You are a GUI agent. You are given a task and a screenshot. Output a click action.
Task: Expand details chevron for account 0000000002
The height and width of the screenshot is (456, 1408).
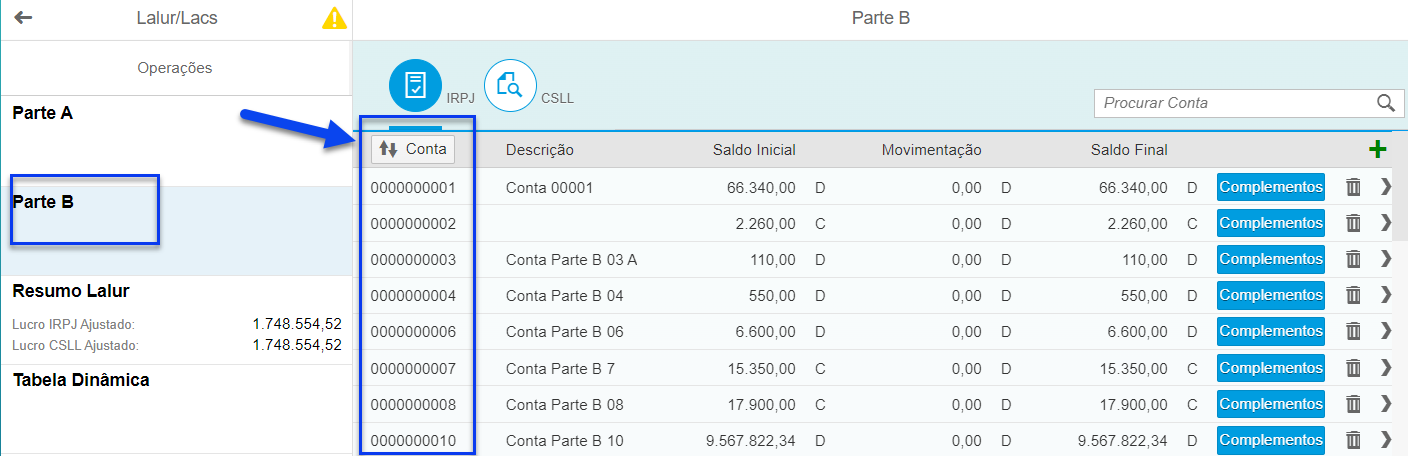(1385, 223)
